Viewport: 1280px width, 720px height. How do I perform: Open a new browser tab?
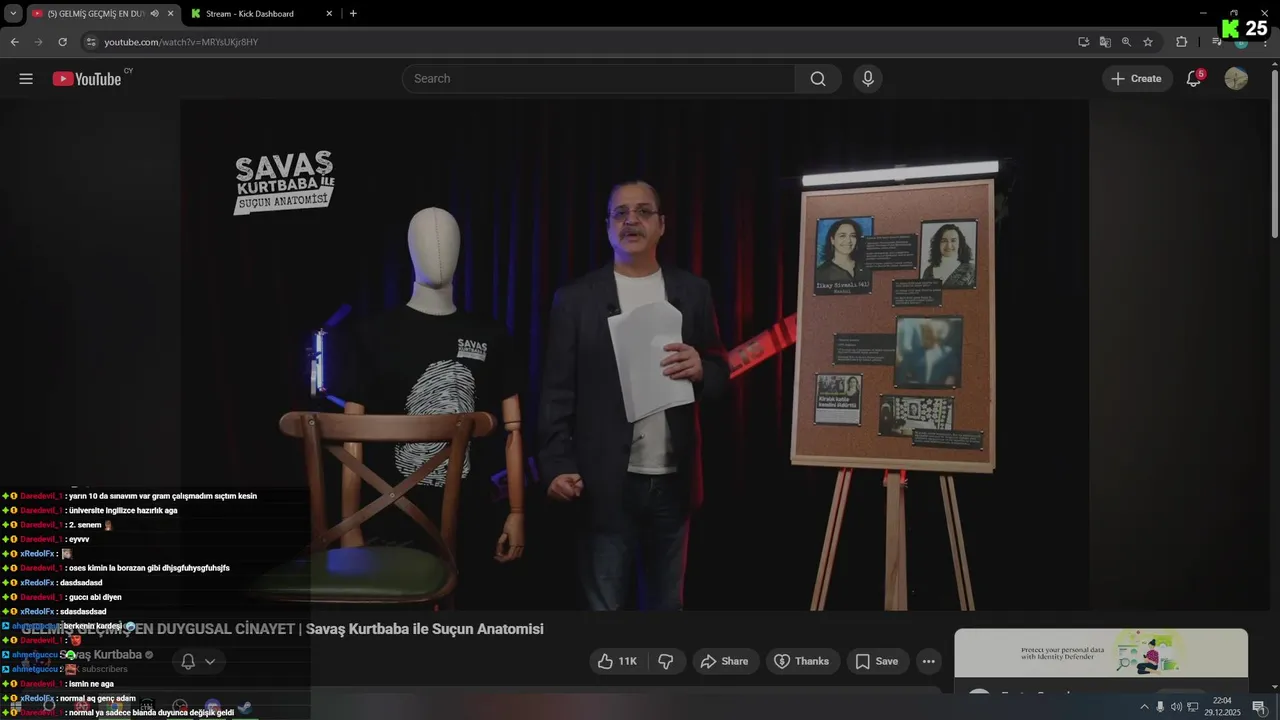tap(353, 14)
